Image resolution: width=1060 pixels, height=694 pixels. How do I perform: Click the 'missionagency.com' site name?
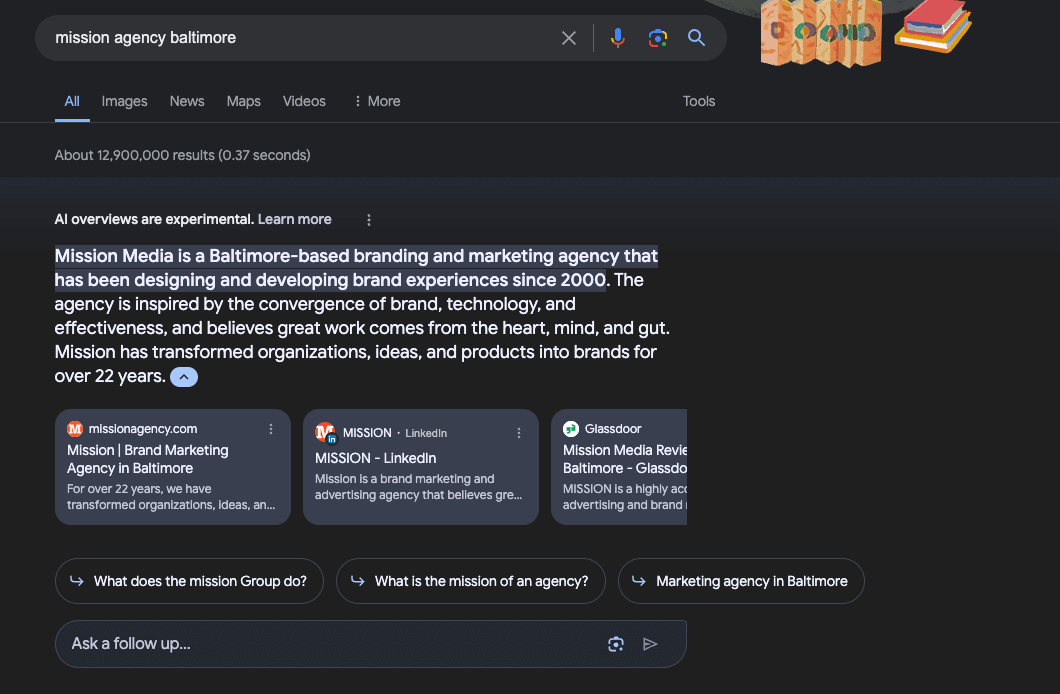point(143,429)
